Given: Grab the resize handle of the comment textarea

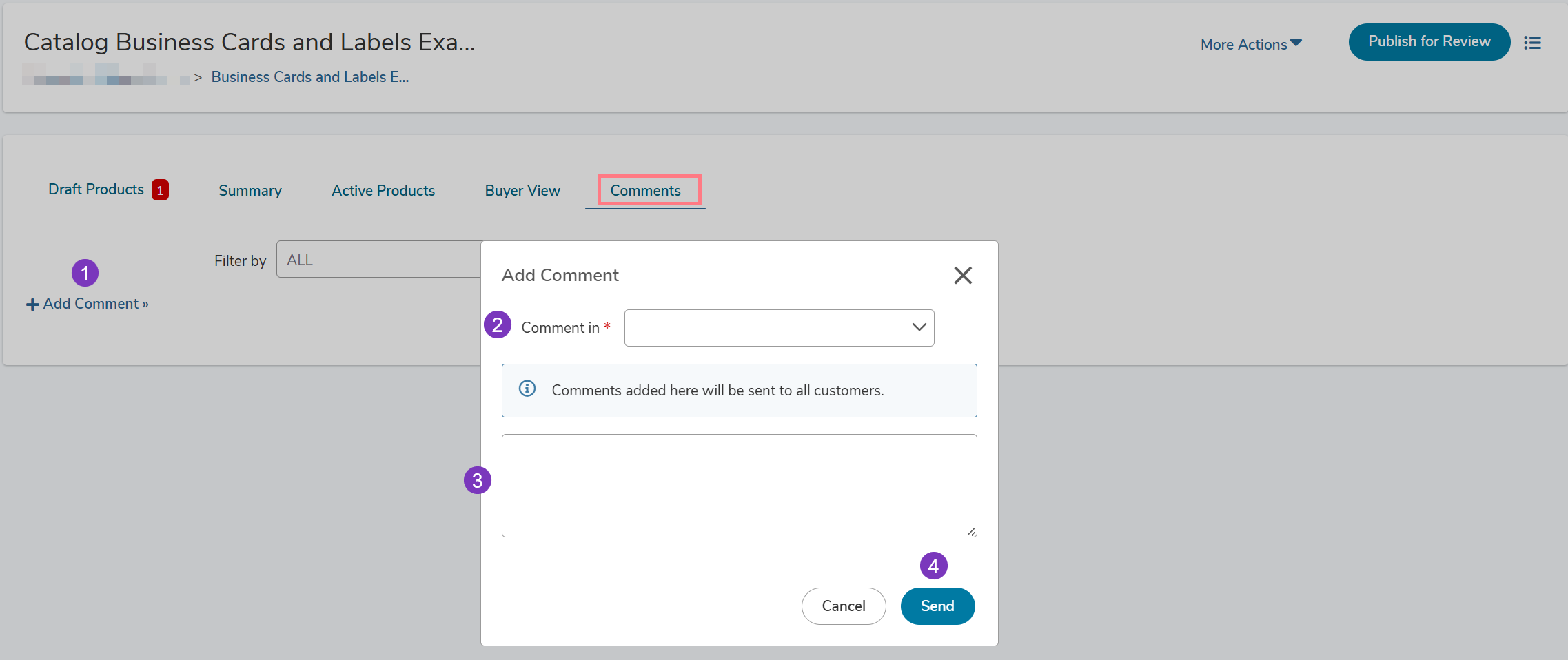Looking at the screenshot, I should (x=970, y=531).
